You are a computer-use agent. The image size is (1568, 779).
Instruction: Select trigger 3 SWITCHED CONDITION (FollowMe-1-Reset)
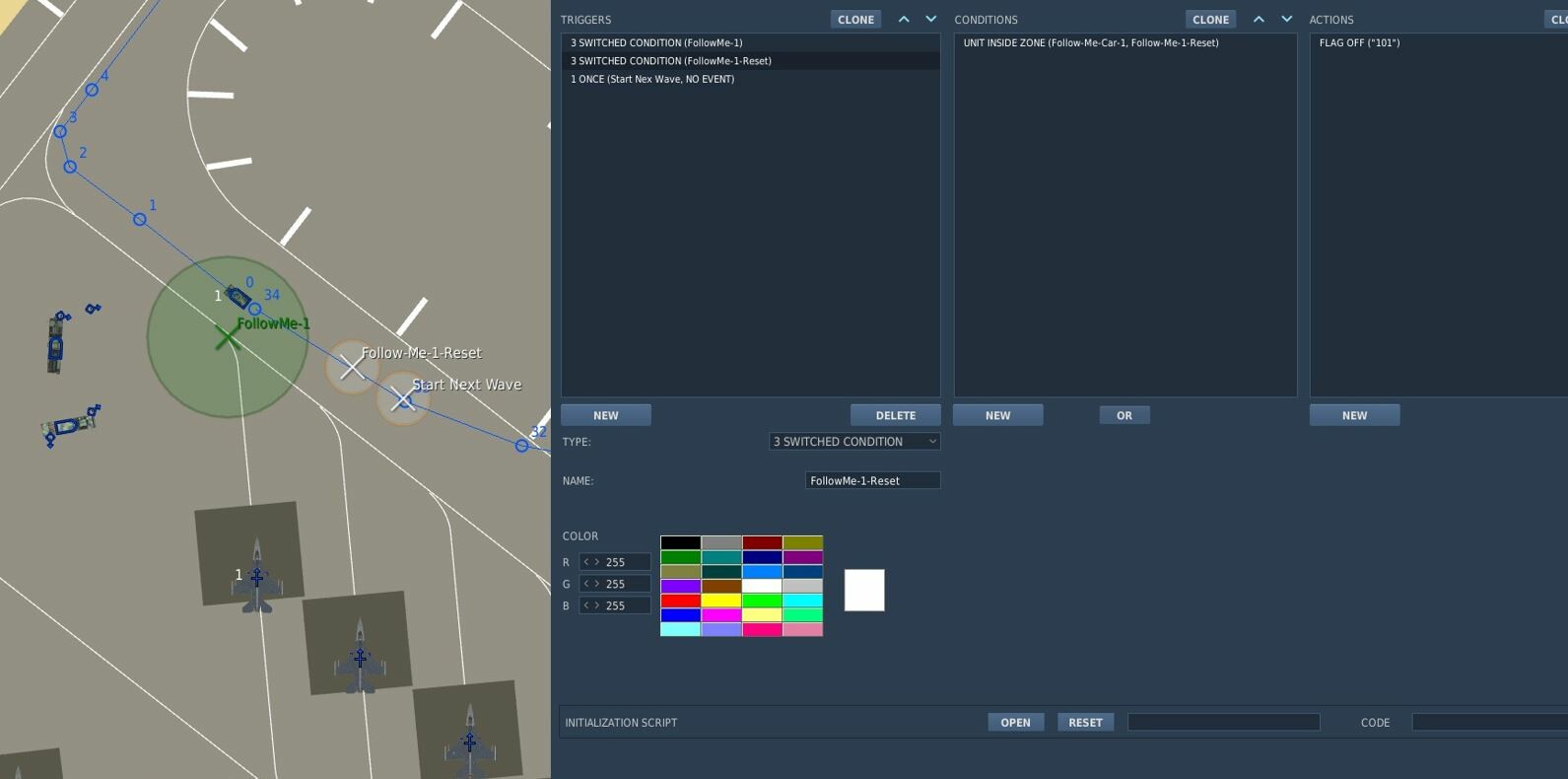(750, 61)
